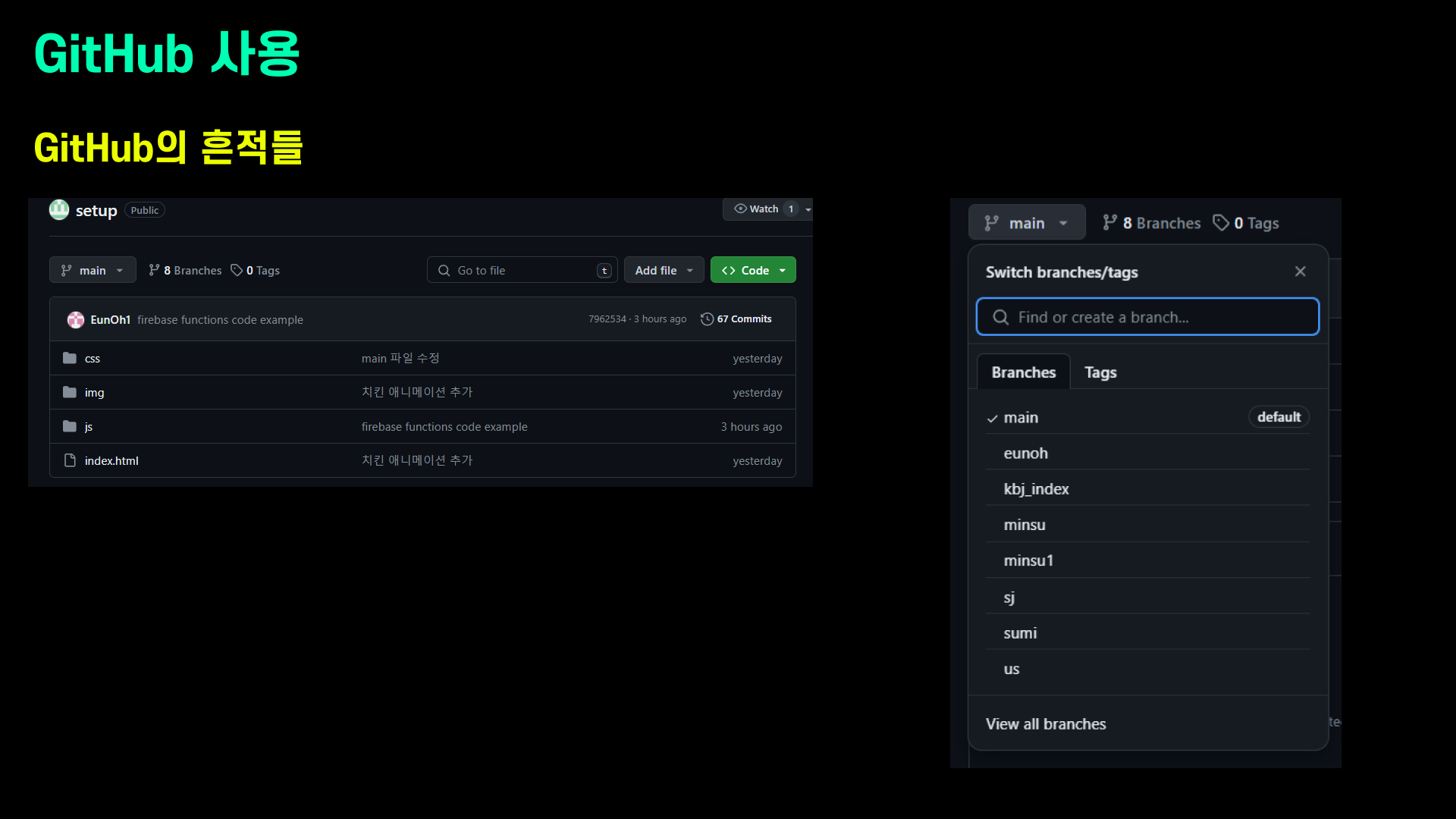1456x819 pixels.
Task: Click the index.html file icon
Action: click(70, 460)
